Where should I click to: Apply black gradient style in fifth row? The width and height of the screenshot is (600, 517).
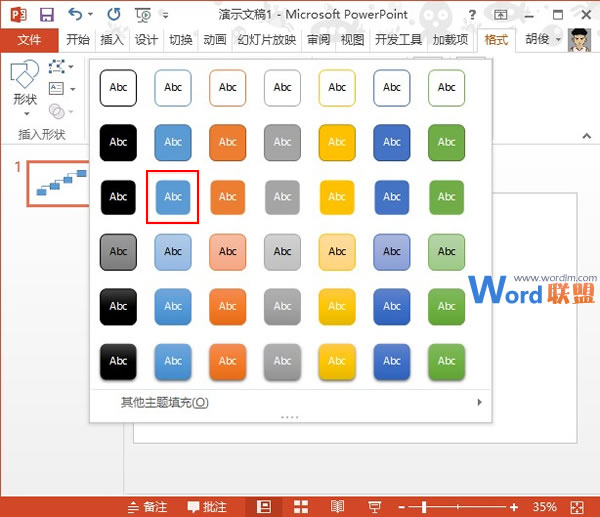pyautogui.click(x=118, y=307)
